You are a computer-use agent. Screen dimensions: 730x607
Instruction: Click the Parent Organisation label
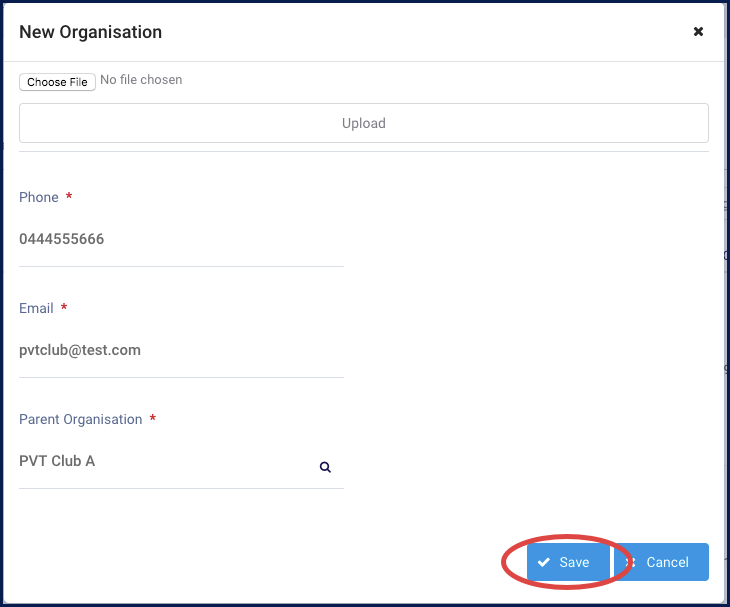(81, 419)
